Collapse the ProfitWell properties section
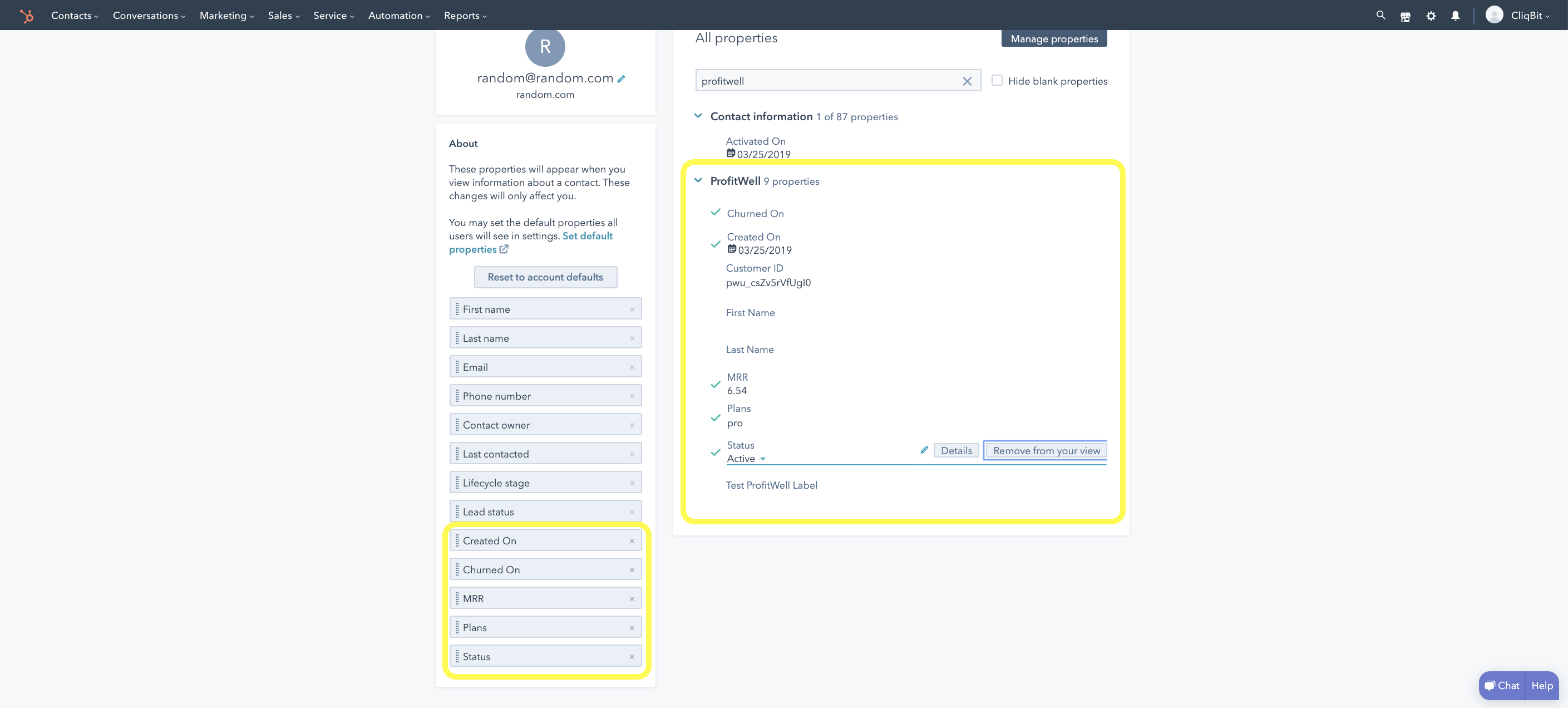The image size is (1568, 708). (x=698, y=180)
